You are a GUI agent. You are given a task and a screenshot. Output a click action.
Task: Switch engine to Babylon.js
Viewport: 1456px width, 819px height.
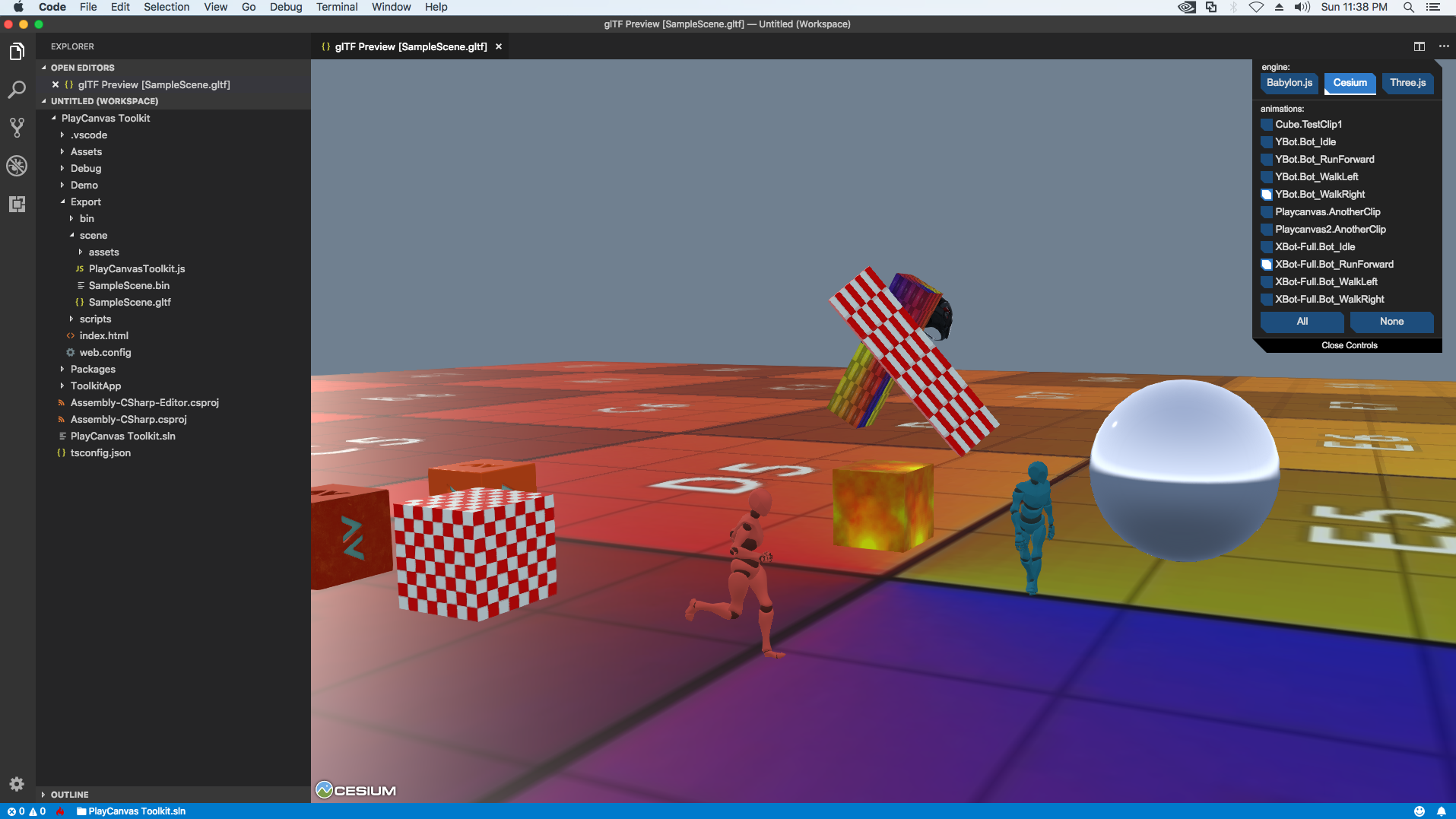1289,83
